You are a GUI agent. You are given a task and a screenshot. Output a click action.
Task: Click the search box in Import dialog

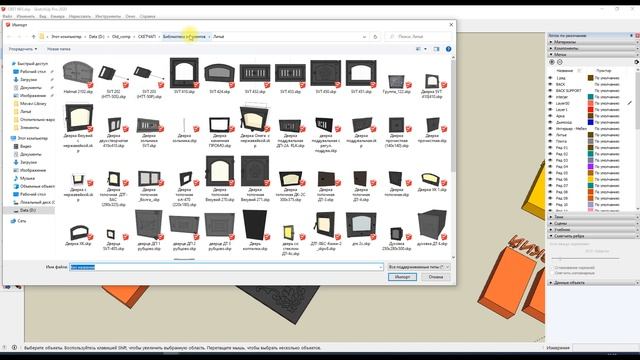tap(418, 37)
